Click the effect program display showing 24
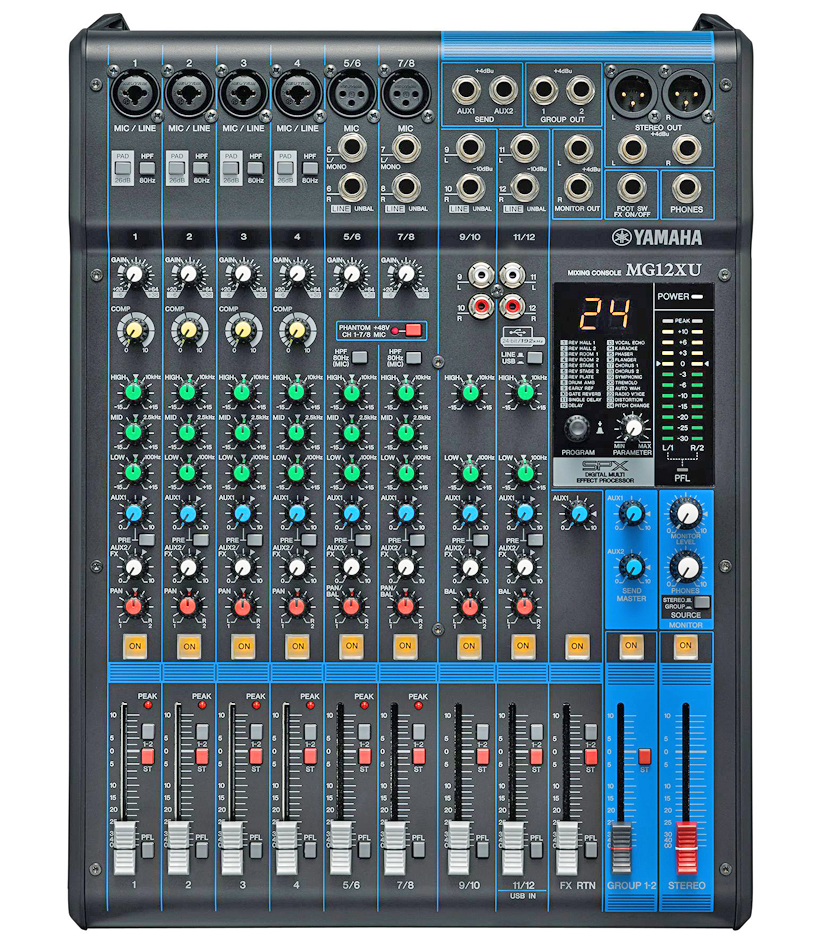This screenshot has width=820, height=948. click(x=605, y=313)
